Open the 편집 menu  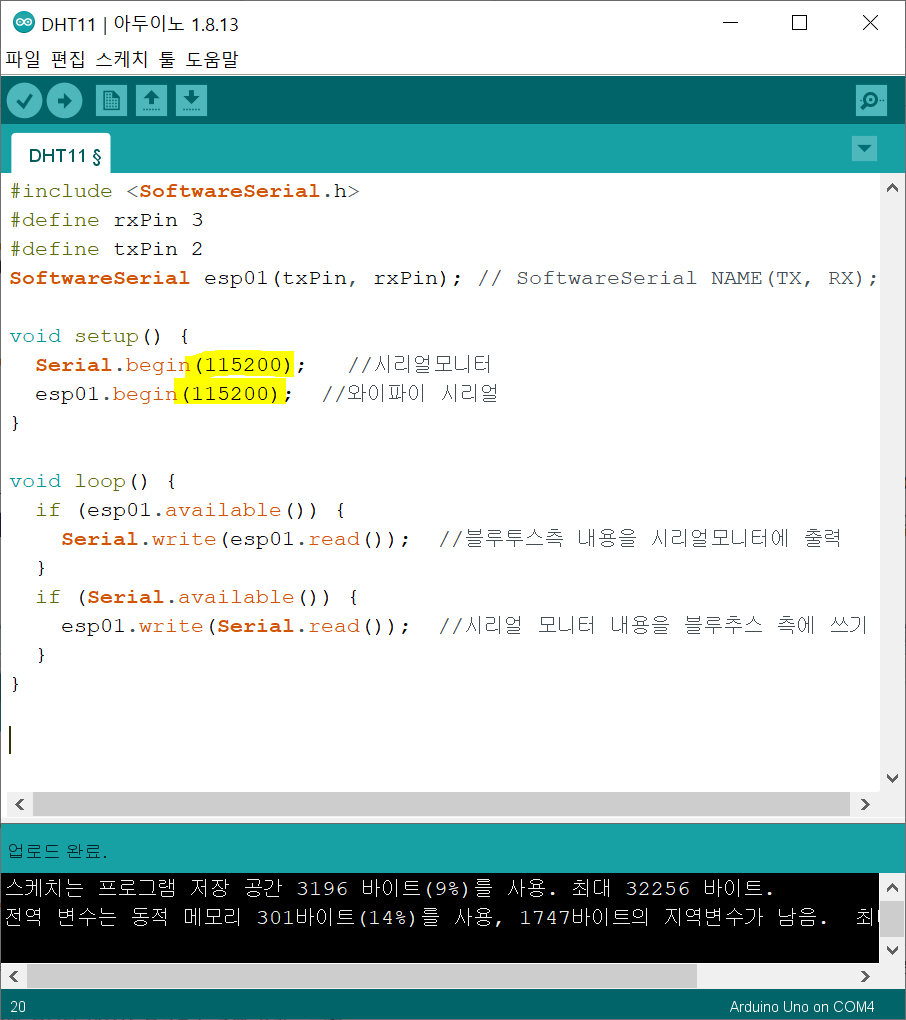[x=68, y=59]
